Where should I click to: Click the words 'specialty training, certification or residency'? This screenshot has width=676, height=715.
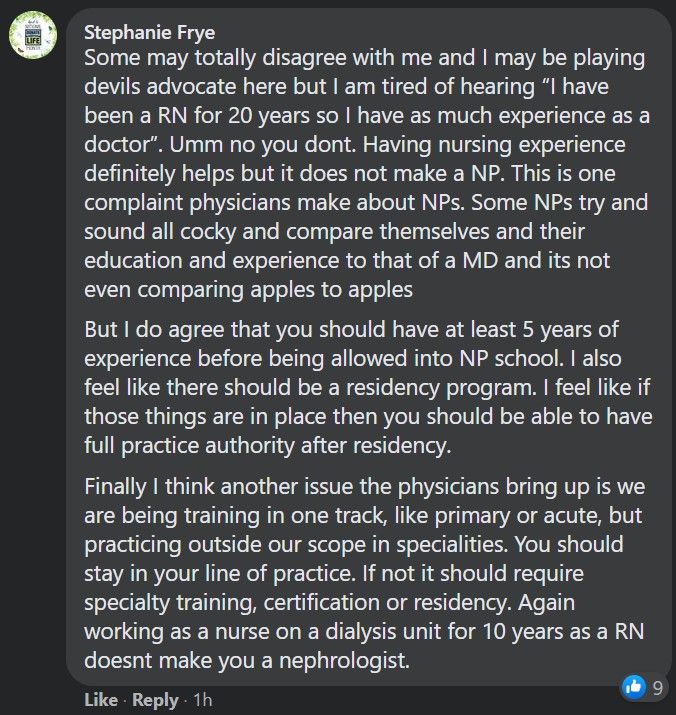(x=297, y=603)
